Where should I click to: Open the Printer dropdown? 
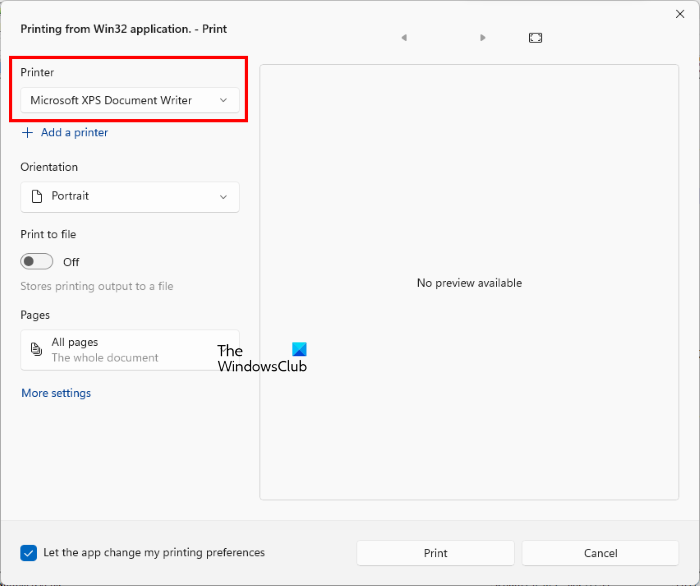point(130,100)
